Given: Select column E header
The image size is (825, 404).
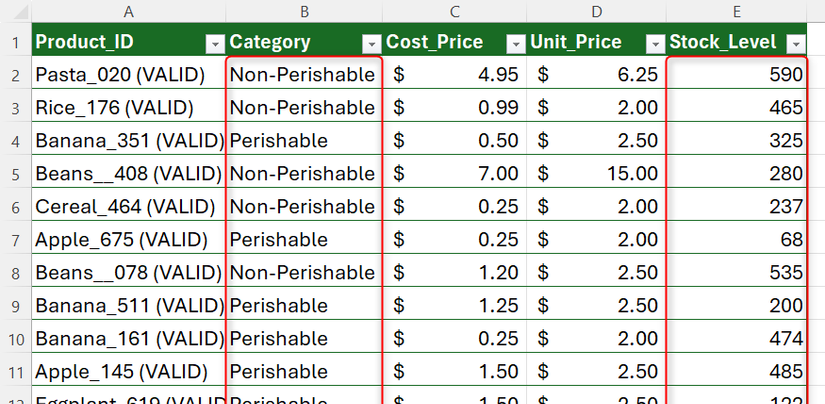Looking at the screenshot, I should click(737, 12).
